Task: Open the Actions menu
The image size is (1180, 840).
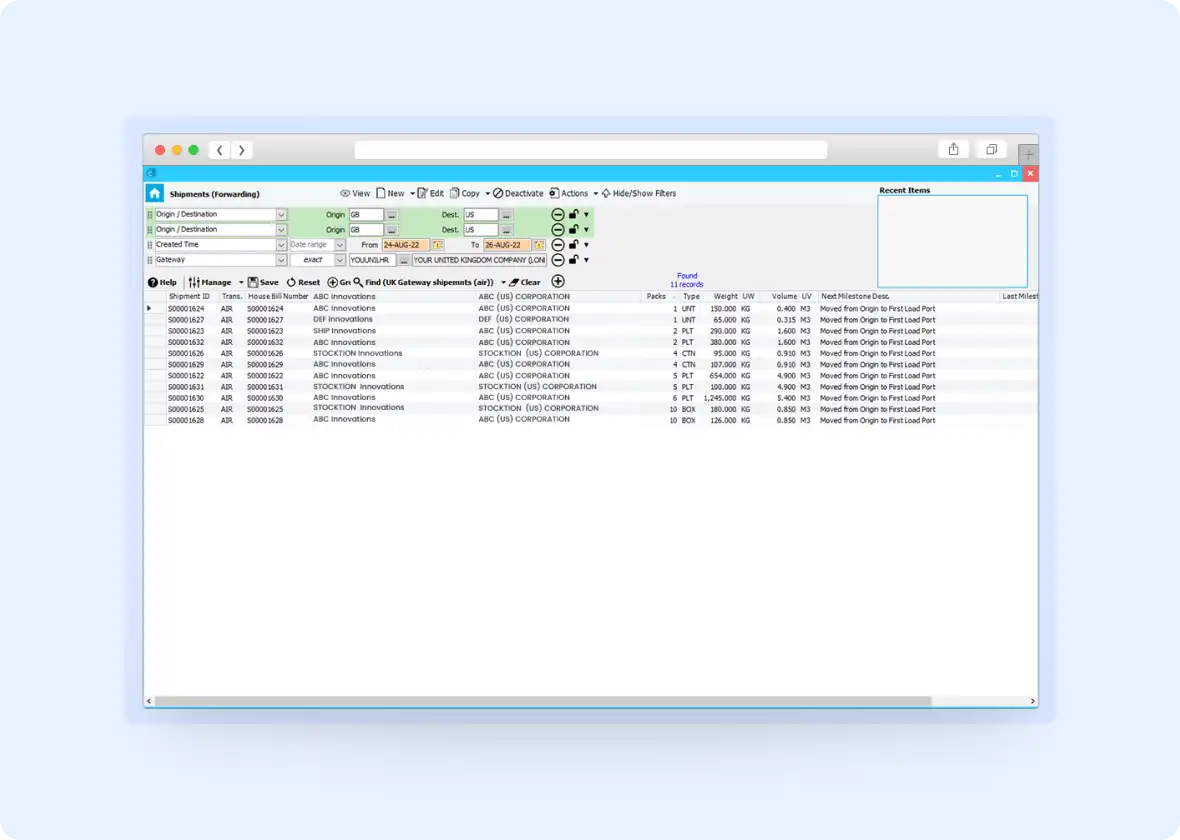Action: pyautogui.click(x=569, y=194)
